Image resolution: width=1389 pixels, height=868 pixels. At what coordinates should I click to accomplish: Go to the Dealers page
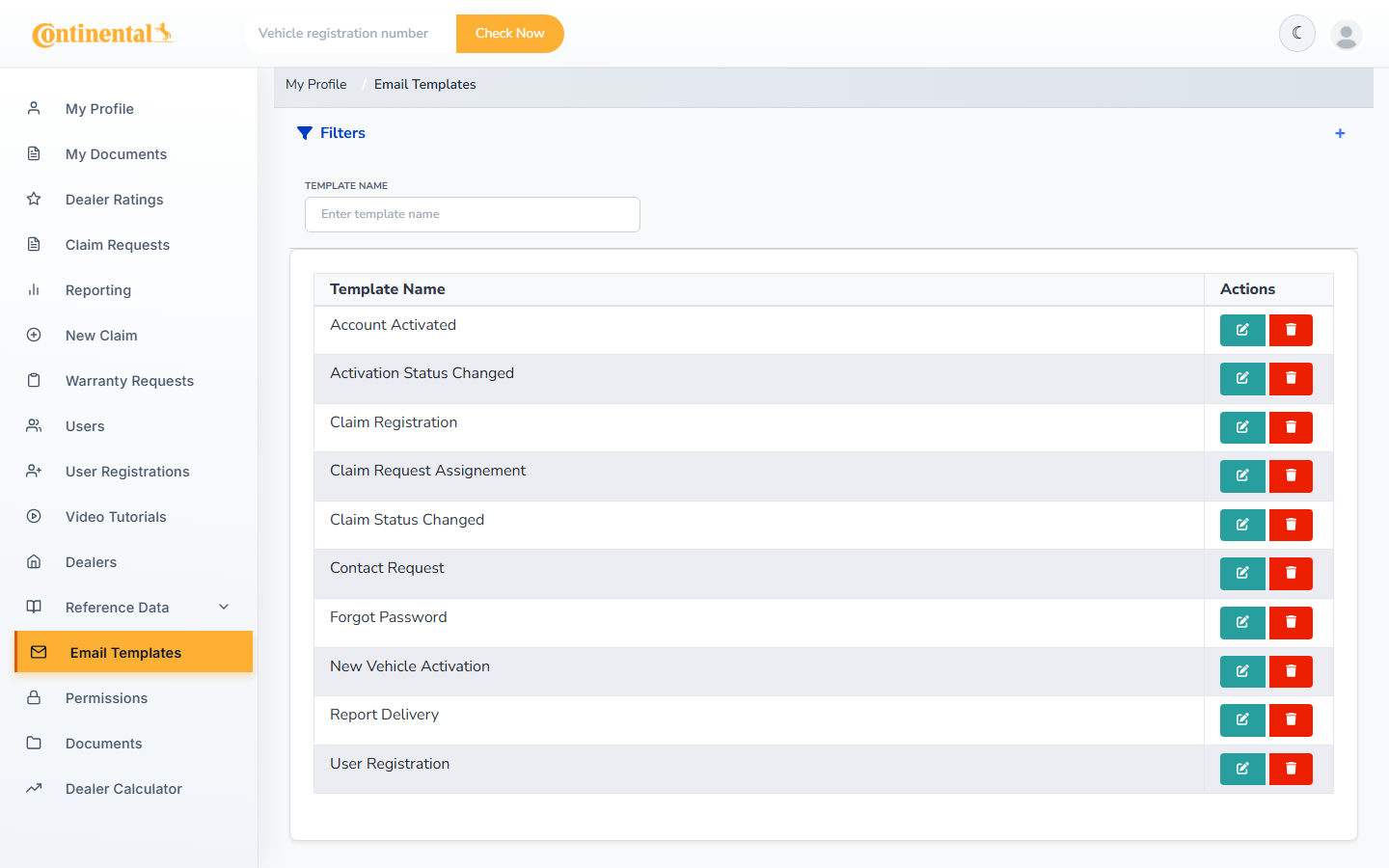pyautogui.click(x=129, y=562)
